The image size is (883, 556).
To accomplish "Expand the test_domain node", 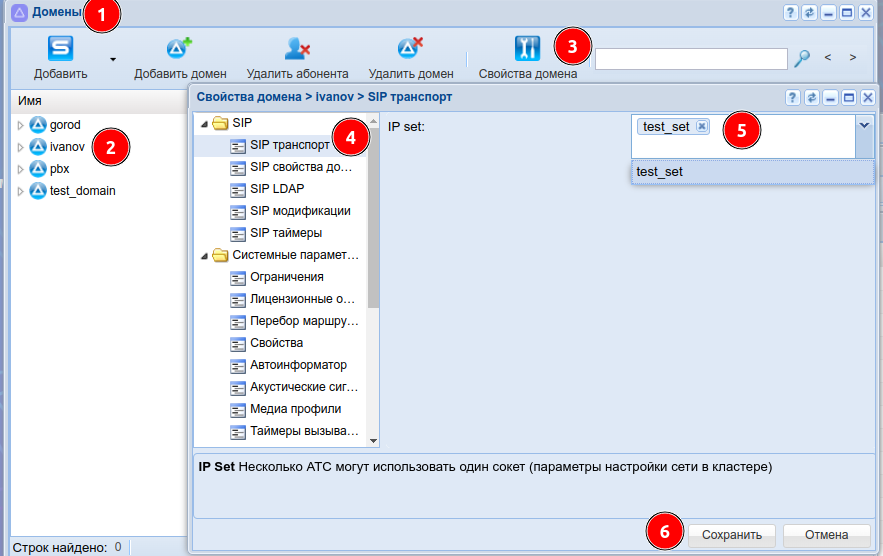I will [x=20, y=191].
